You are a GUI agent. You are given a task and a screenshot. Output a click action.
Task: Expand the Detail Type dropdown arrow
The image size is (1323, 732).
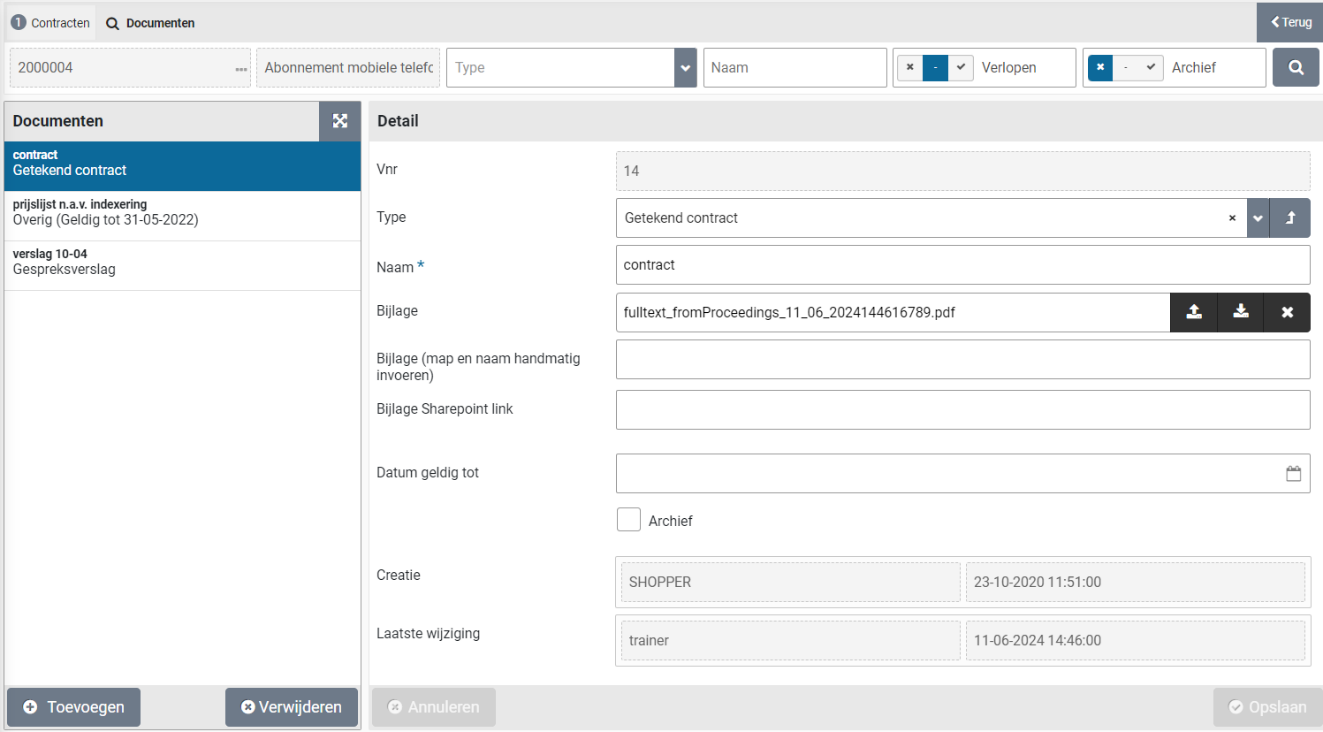tap(1258, 218)
